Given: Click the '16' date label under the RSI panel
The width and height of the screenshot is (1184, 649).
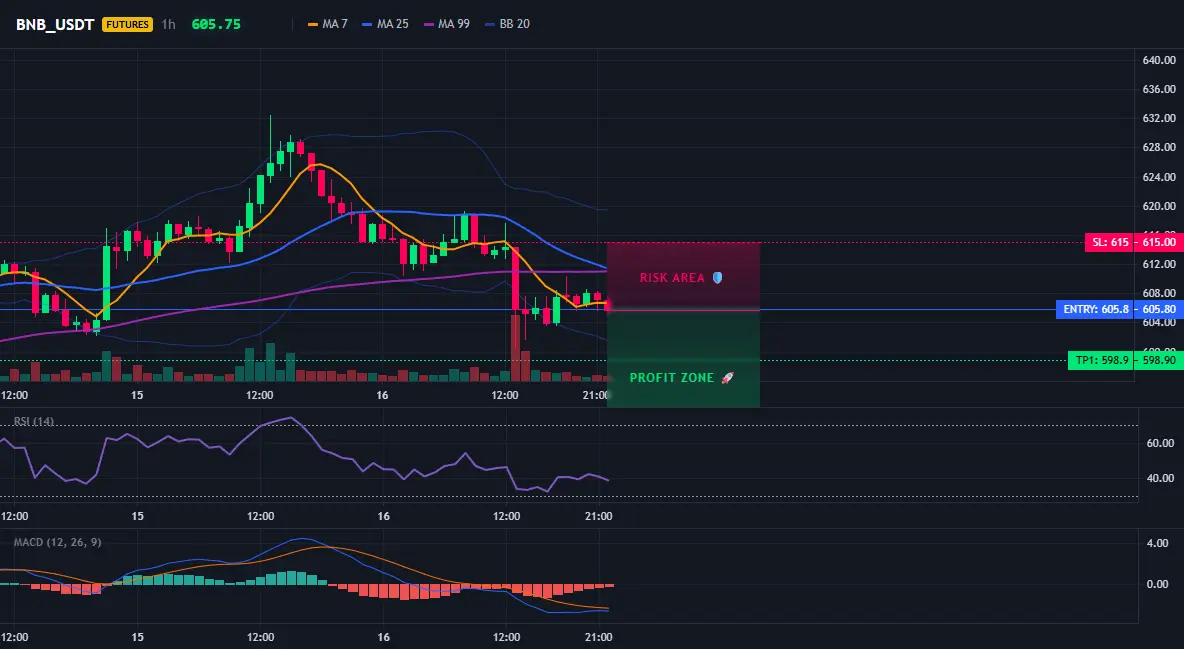Looking at the screenshot, I should click(384, 516).
